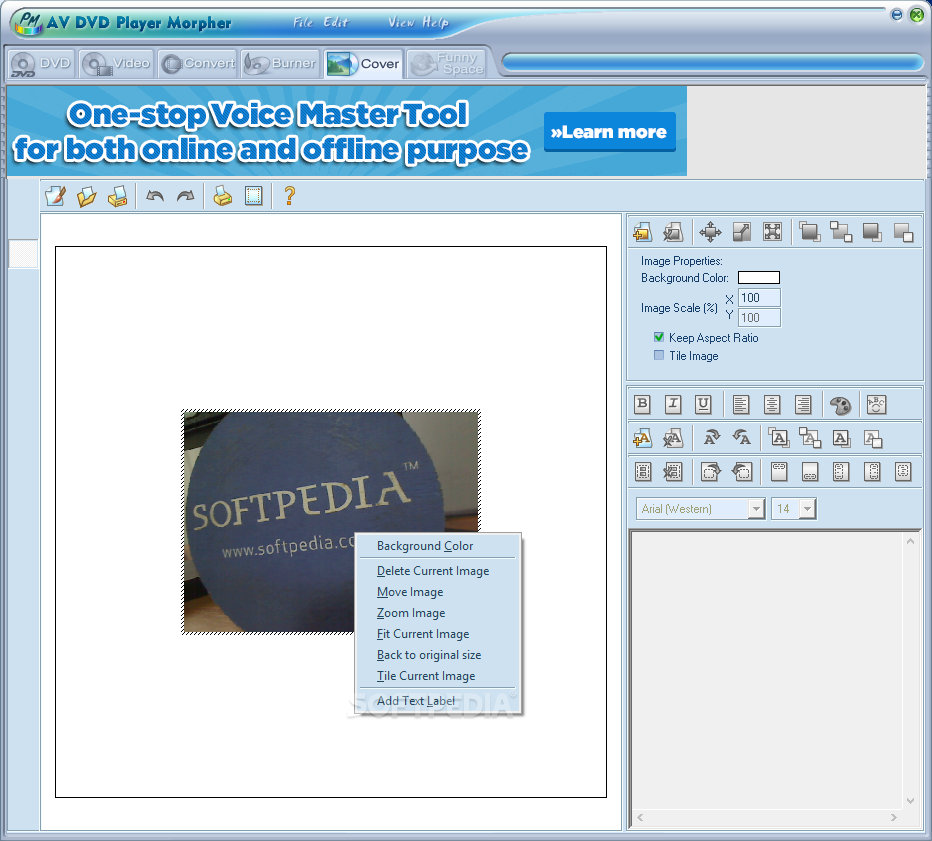Click the Learn more banner button
Image resolution: width=932 pixels, height=841 pixels.
point(609,132)
